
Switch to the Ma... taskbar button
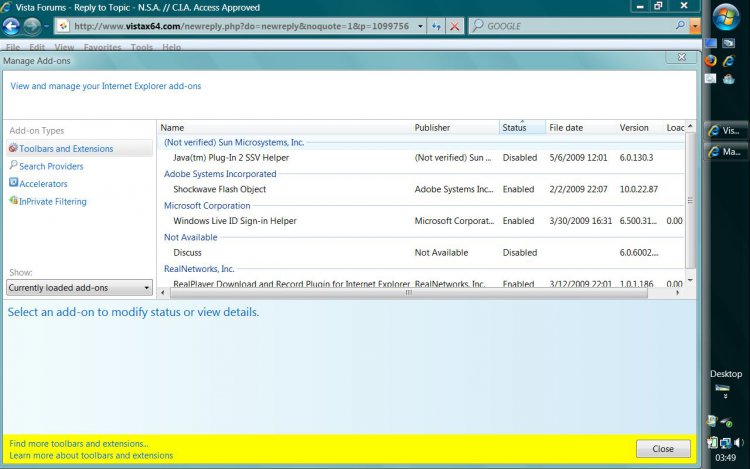726,152
